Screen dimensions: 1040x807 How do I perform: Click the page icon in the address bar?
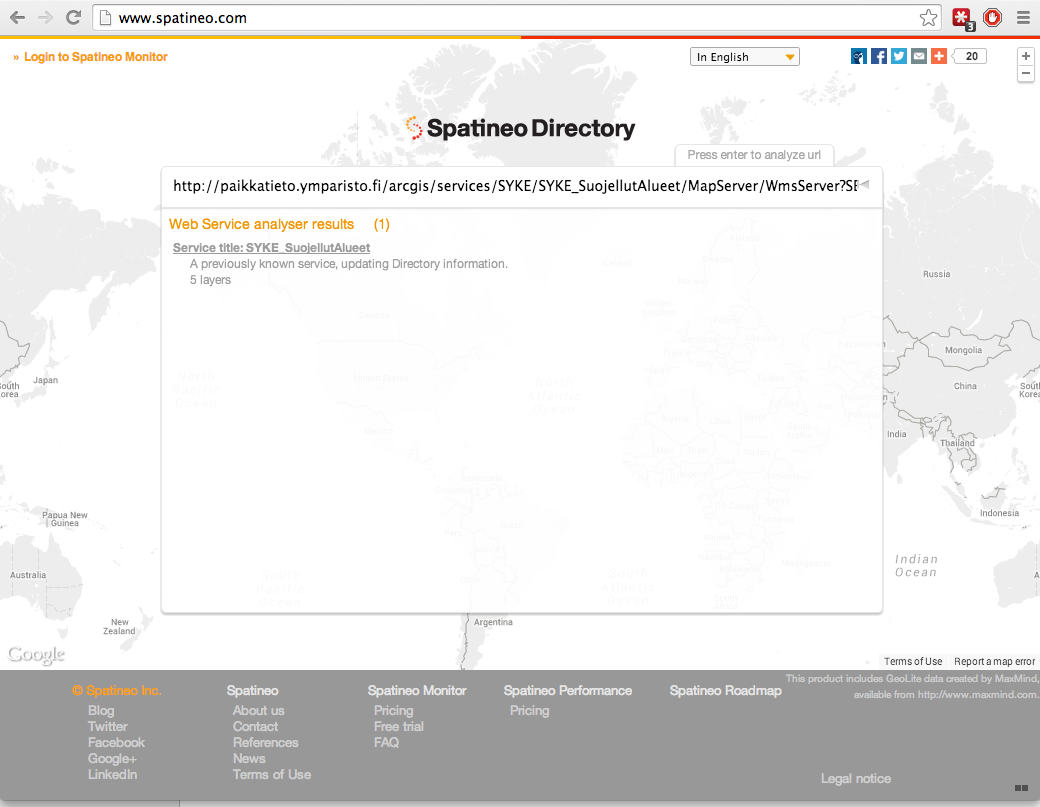pos(105,18)
